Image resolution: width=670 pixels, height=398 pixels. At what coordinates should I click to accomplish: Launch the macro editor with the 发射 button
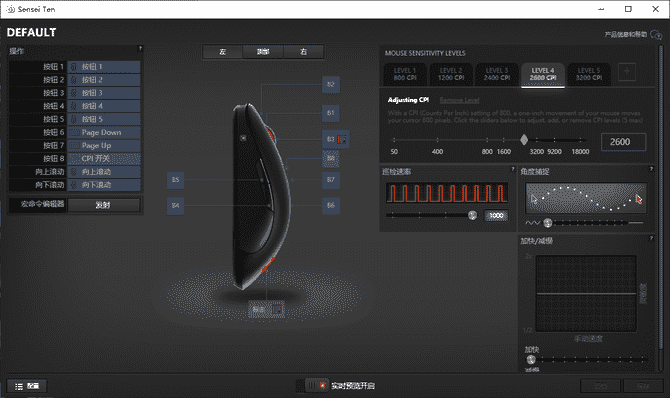tap(103, 205)
